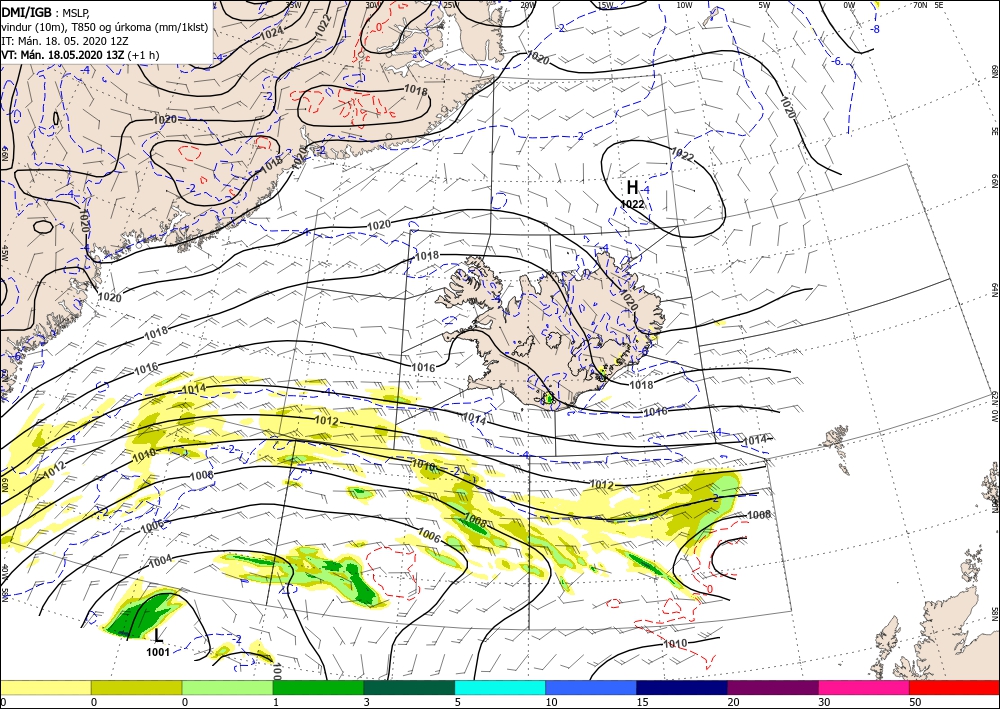Click the medium green 1 mm legend swatch
This screenshot has height=709, width=1000.
coord(318,687)
